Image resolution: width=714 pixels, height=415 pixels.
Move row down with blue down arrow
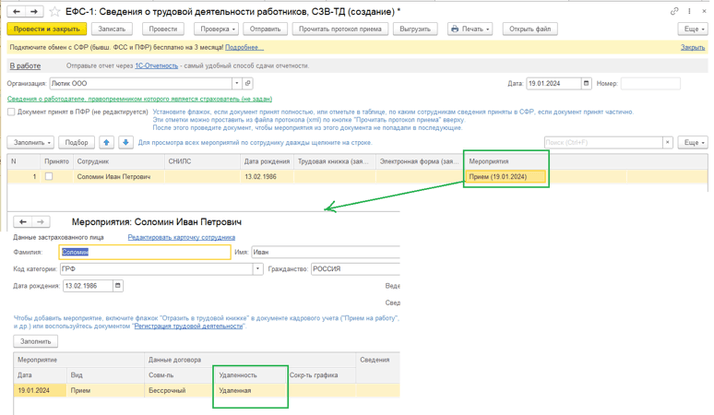125,142
